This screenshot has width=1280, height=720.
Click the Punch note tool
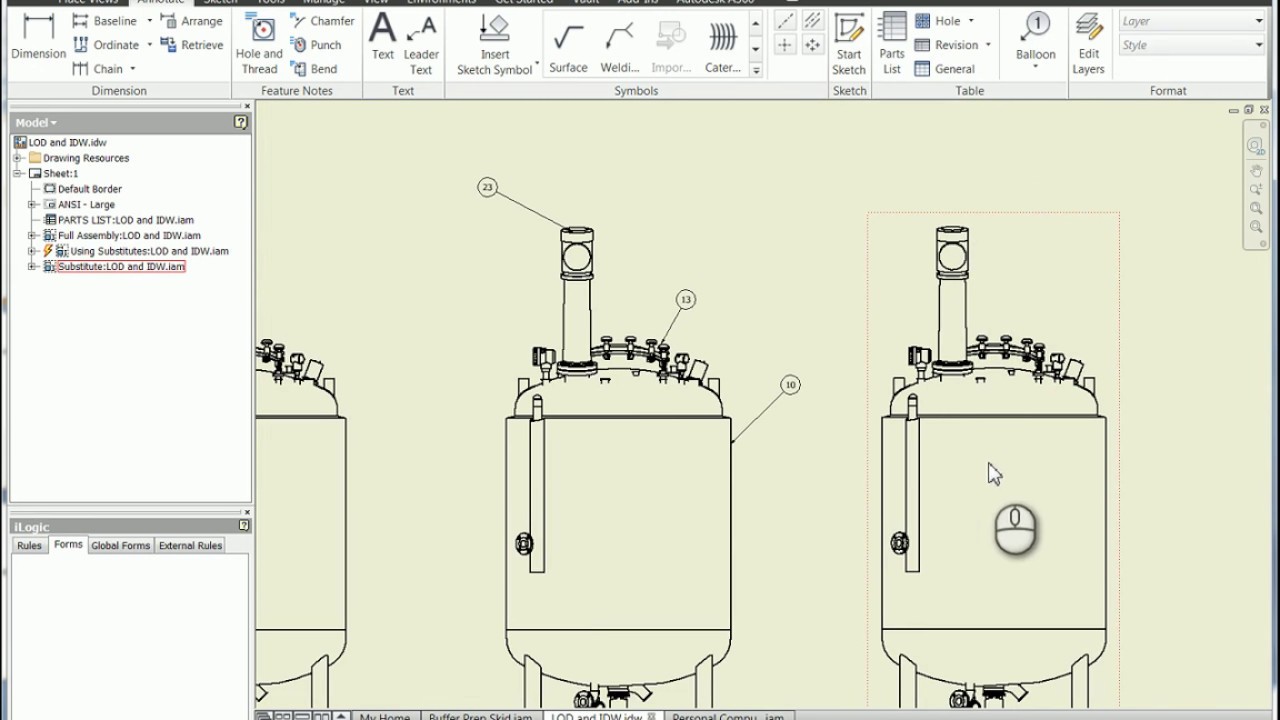[x=316, y=45]
